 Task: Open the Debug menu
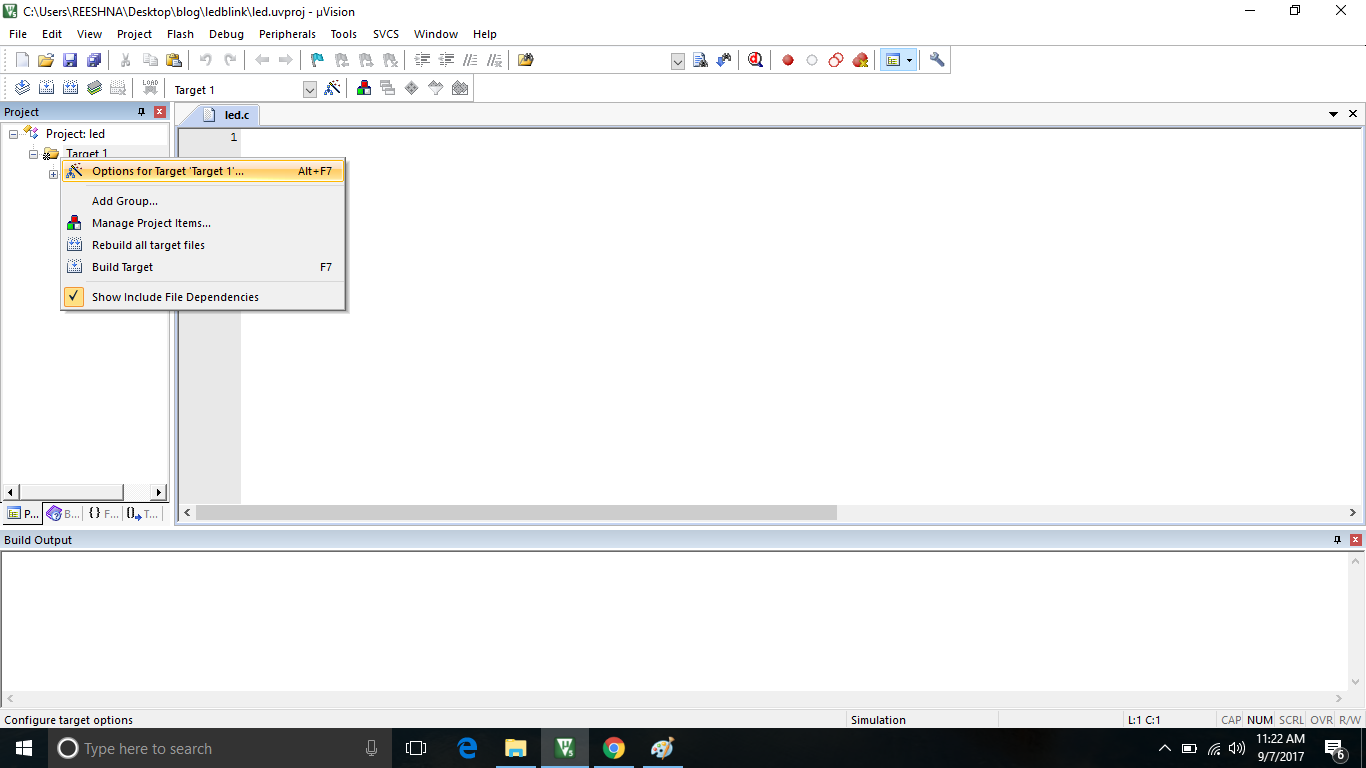coord(226,34)
